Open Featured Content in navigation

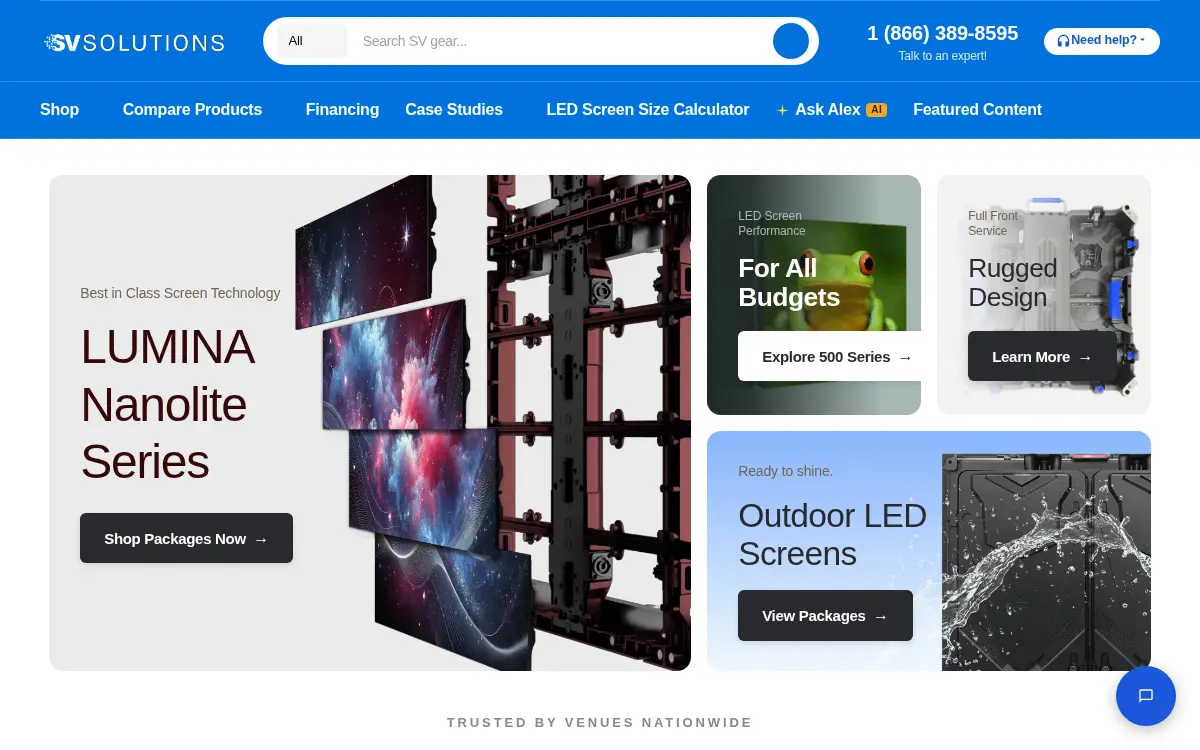coord(977,110)
